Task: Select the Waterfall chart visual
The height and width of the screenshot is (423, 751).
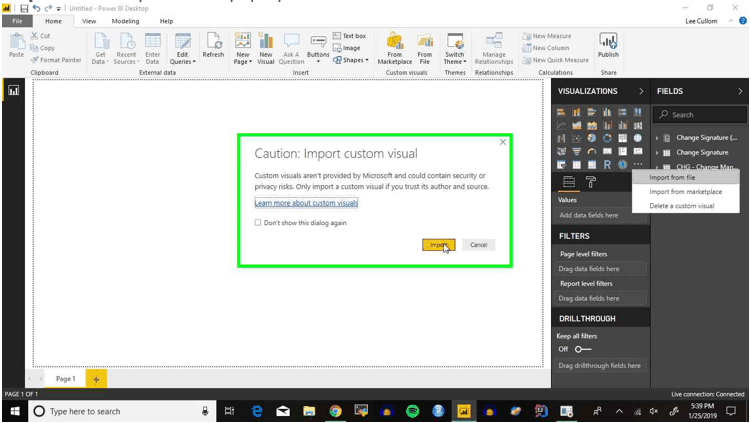Action: [x=561, y=138]
